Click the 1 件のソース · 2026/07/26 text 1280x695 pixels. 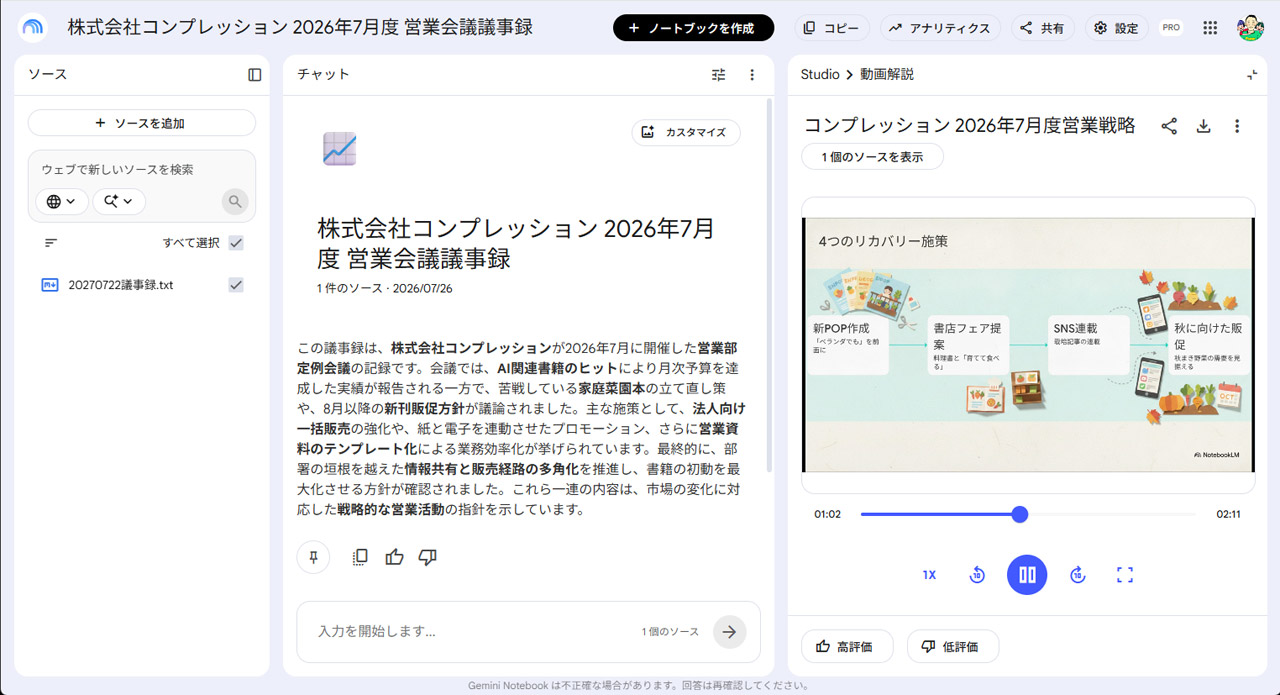385,288
